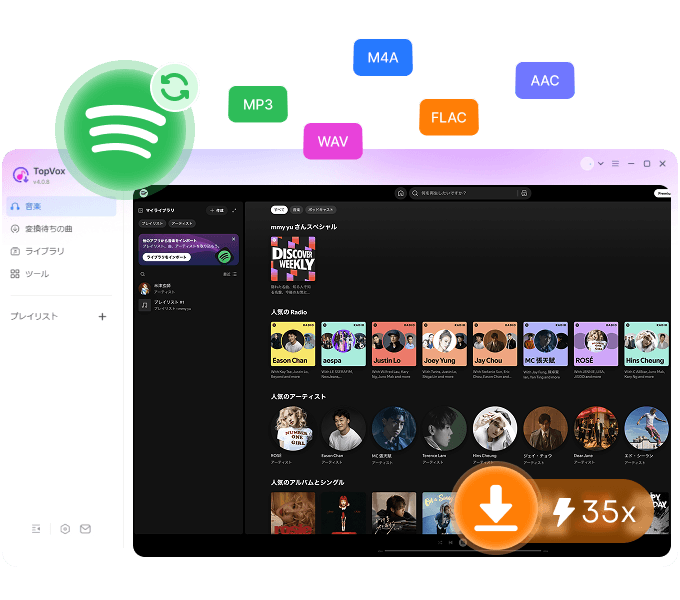The width and height of the screenshot is (680, 600).
Task: Open the MC 張天賦 radio card
Action: click(x=546, y=344)
